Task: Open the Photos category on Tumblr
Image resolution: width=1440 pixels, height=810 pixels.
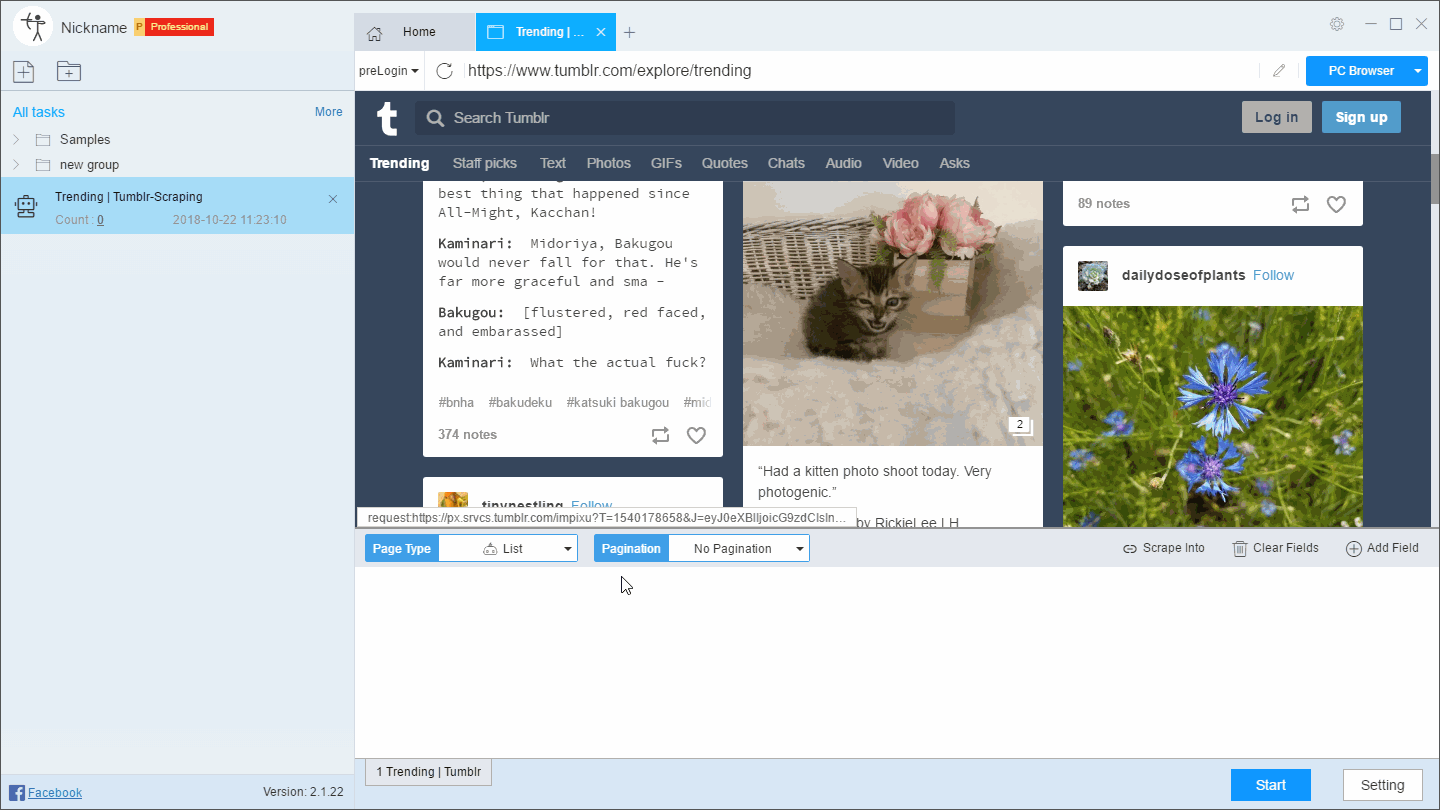Action: 609,163
